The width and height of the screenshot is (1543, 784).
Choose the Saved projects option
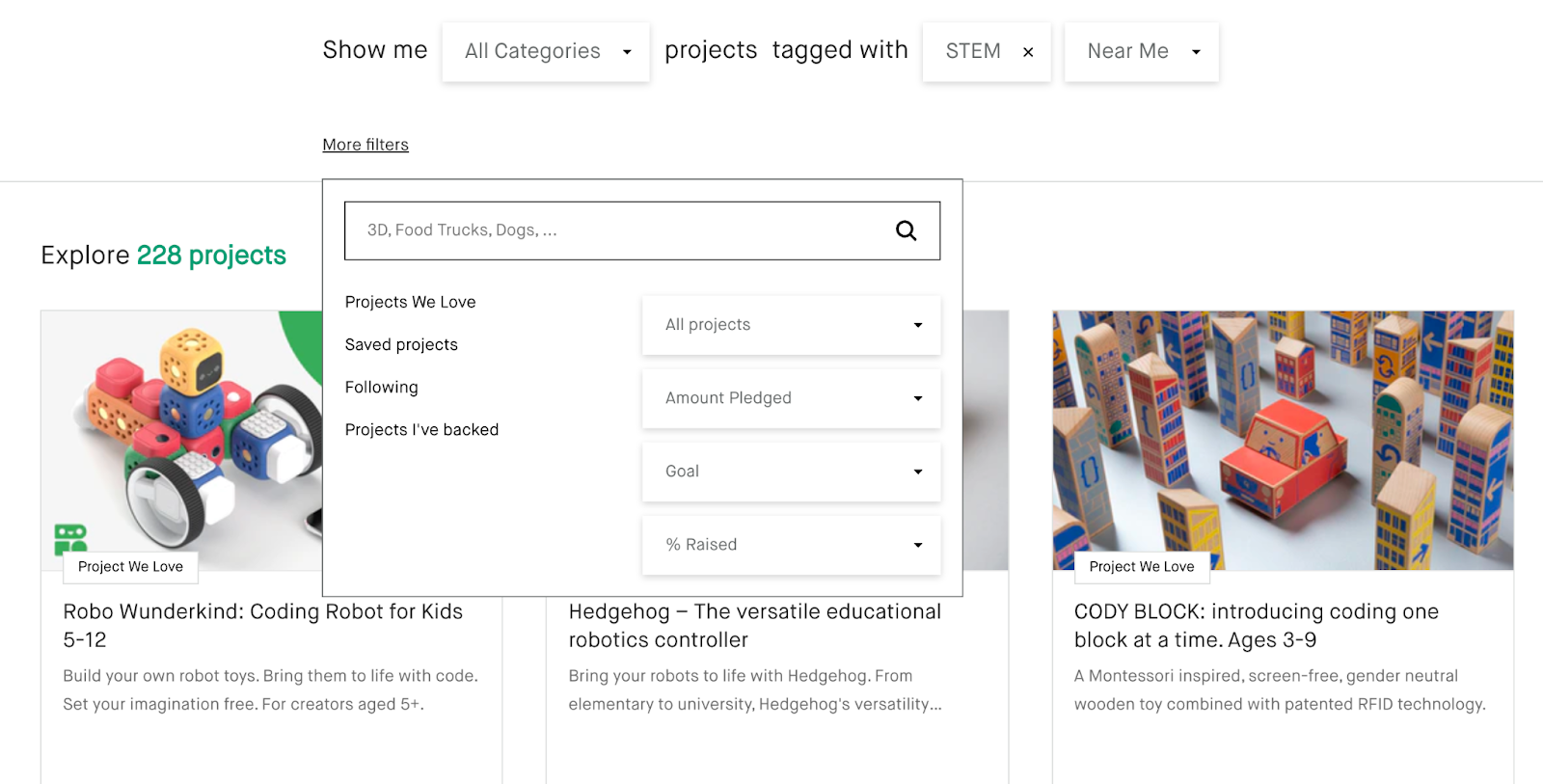coord(401,344)
